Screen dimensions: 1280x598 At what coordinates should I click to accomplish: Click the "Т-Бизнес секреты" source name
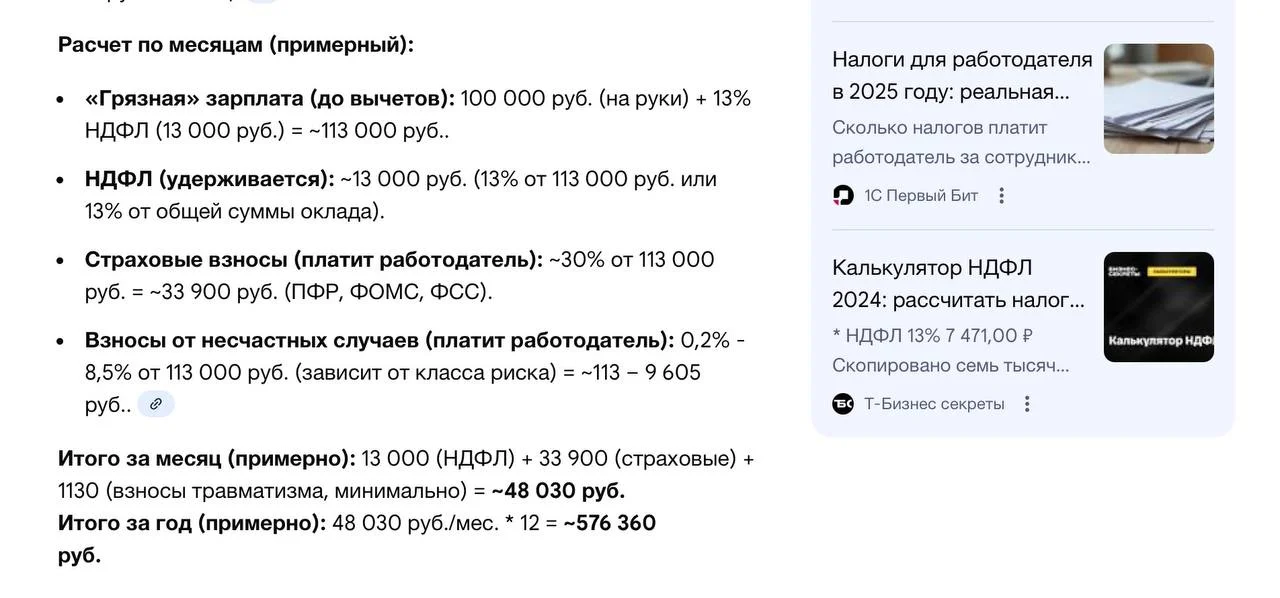pos(934,404)
